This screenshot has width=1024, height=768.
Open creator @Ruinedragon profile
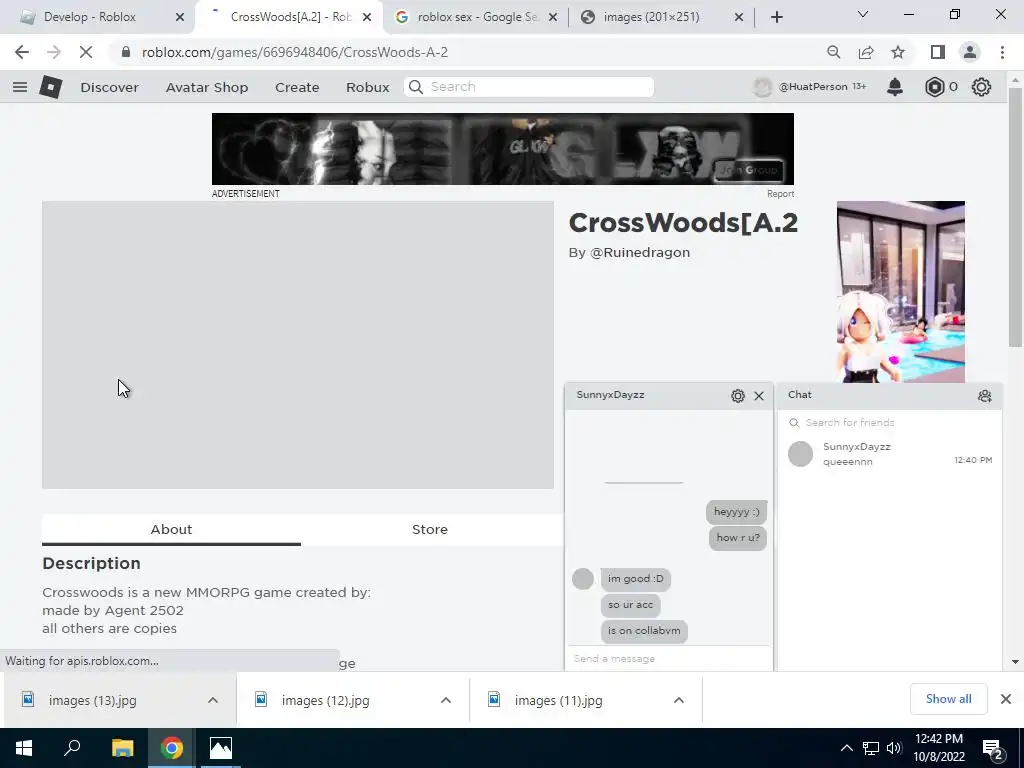coord(639,253)
